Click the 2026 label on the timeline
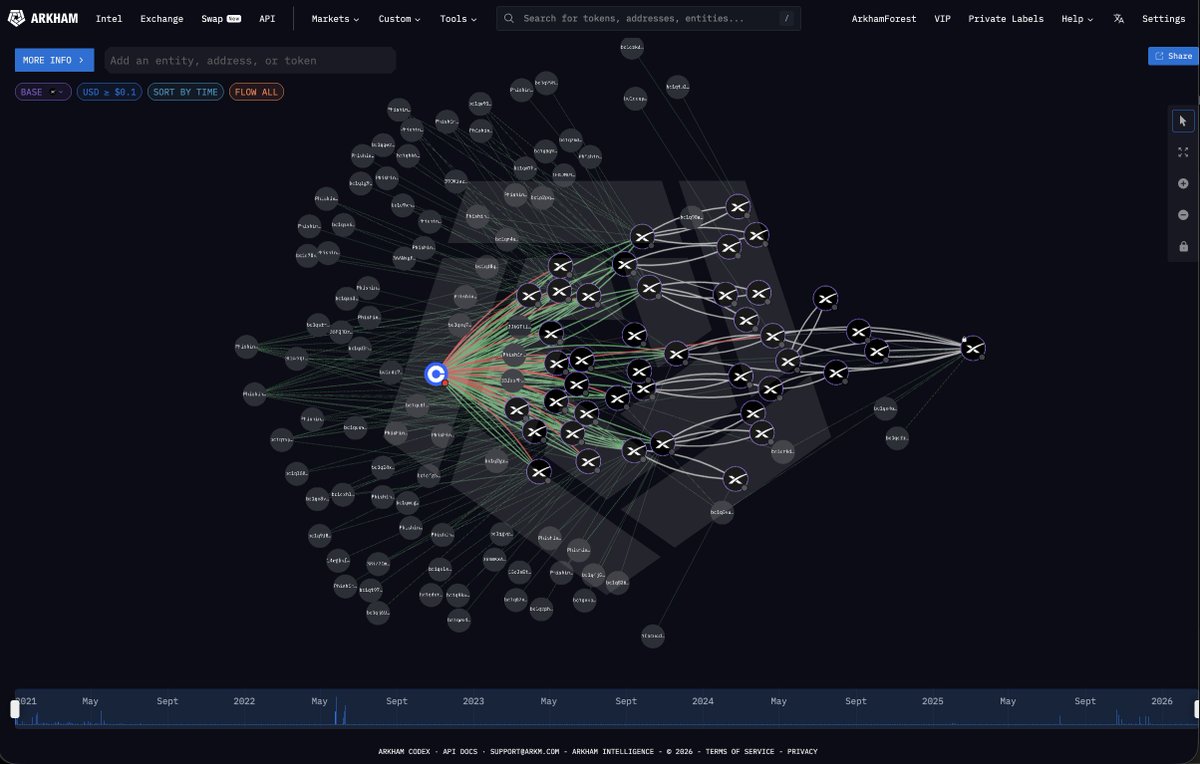Screen dimensions: 1200x764 coord(1161,701)
